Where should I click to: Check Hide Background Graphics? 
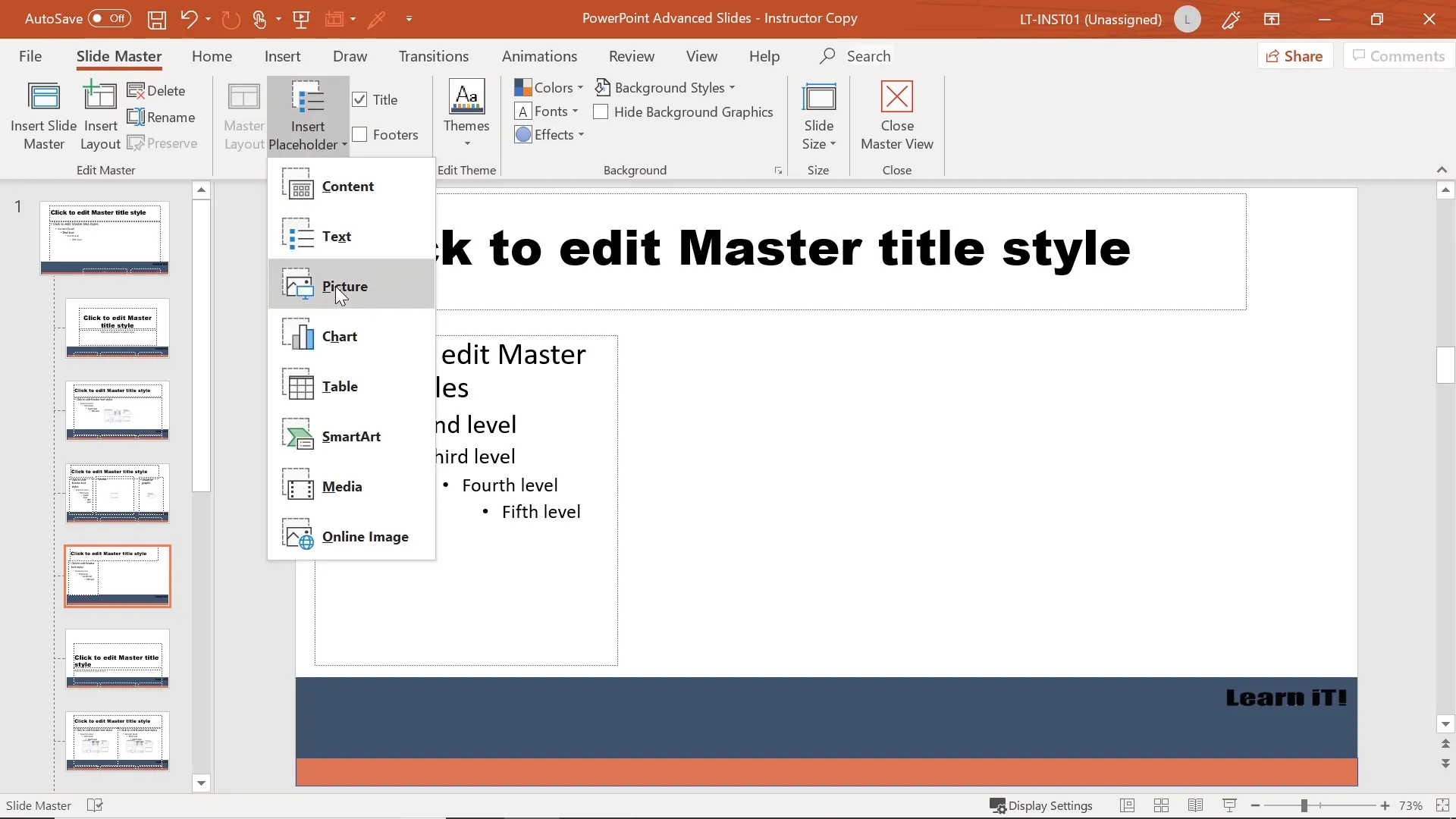click(x=601, y=111)
